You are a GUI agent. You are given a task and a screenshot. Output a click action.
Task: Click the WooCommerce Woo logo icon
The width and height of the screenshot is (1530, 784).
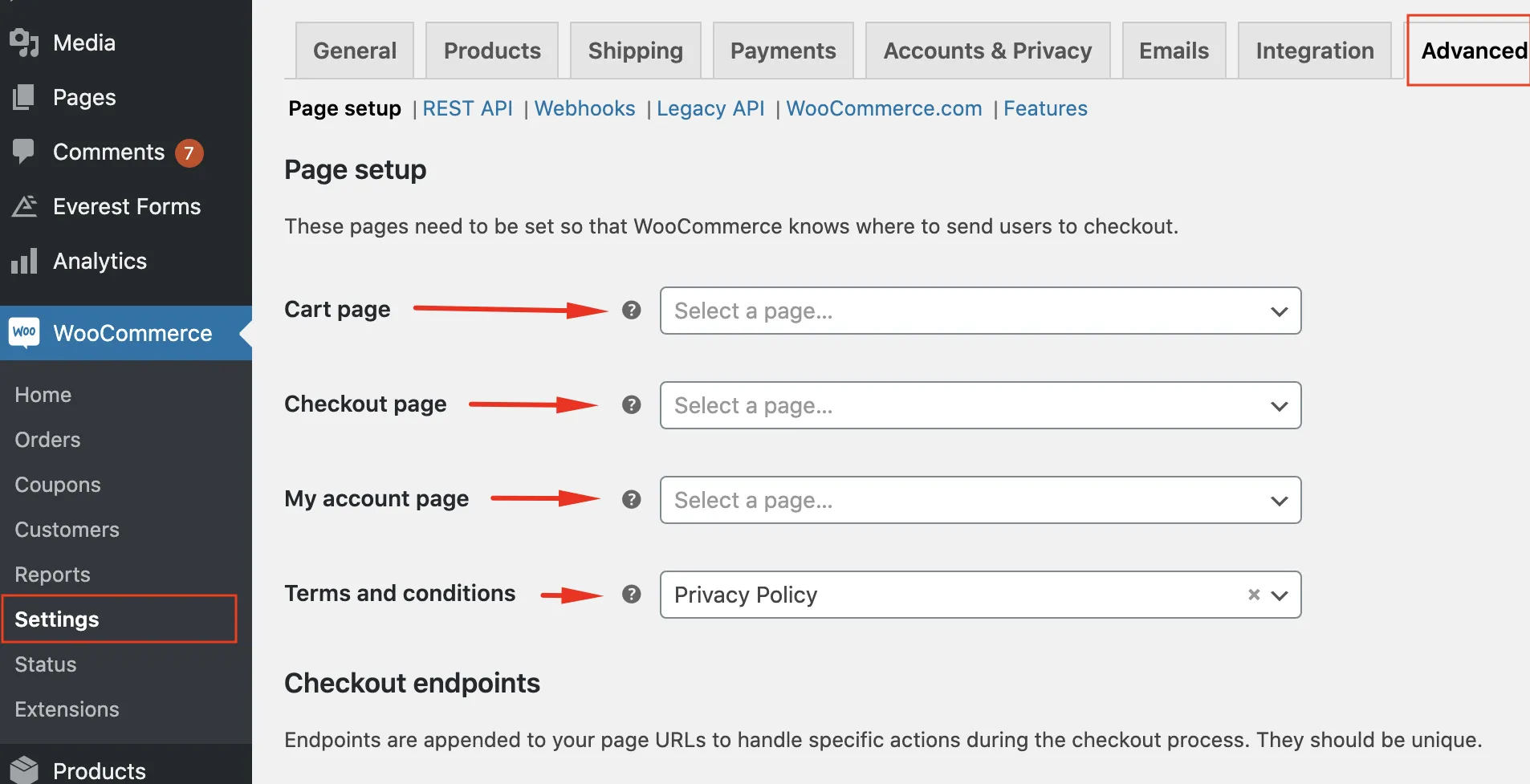(x=24, y=332)
